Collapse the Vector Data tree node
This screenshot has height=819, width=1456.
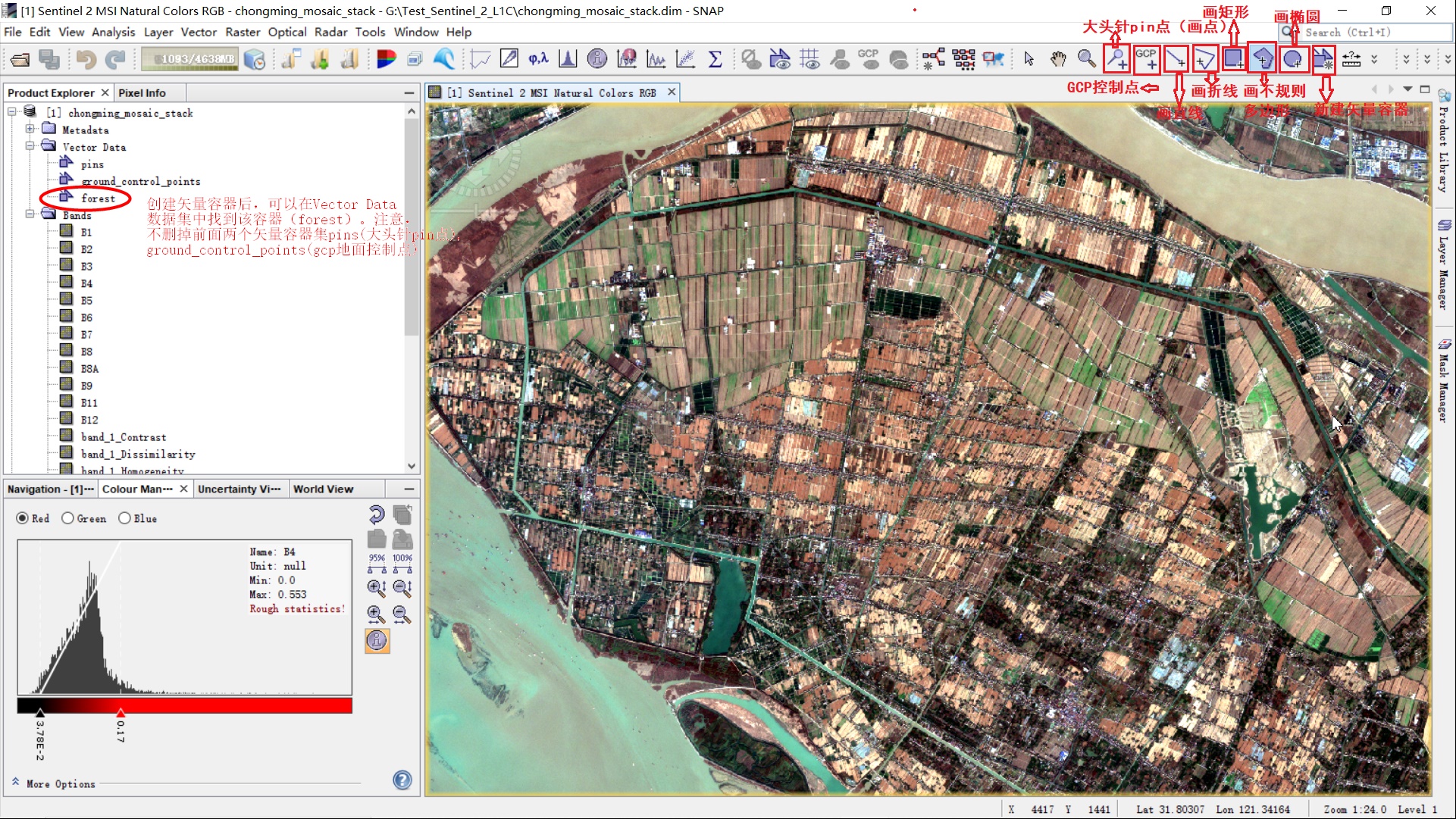coord(30,147)
